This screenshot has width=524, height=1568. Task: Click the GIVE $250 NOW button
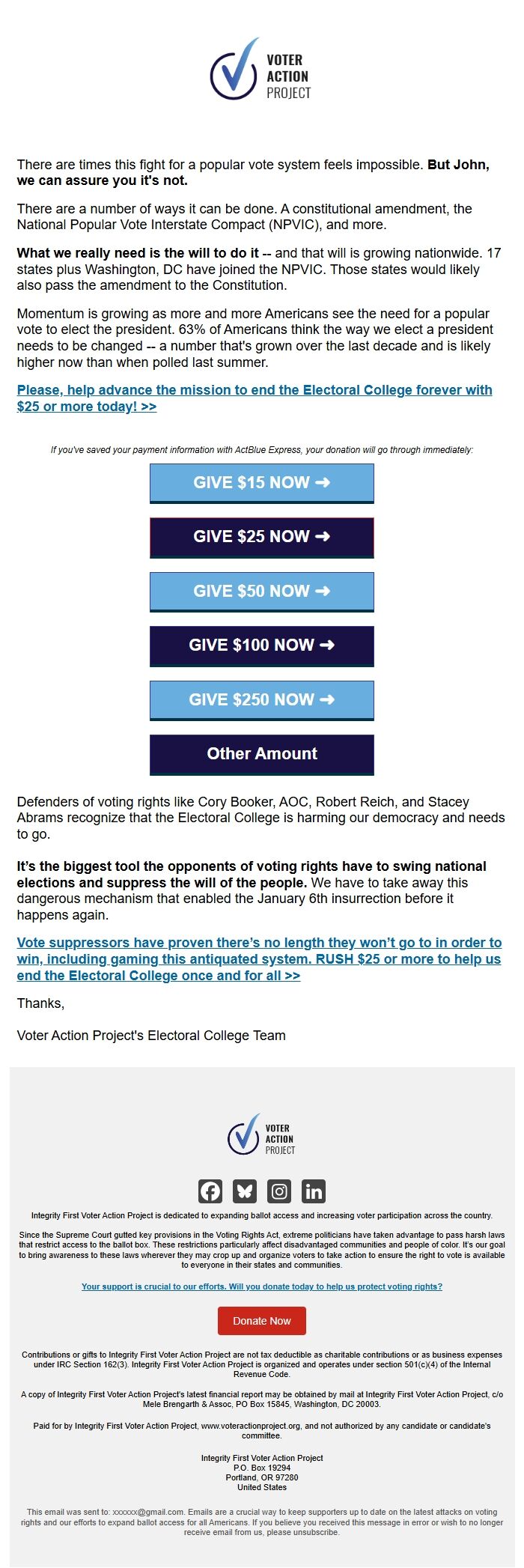(x=261, y=700)
